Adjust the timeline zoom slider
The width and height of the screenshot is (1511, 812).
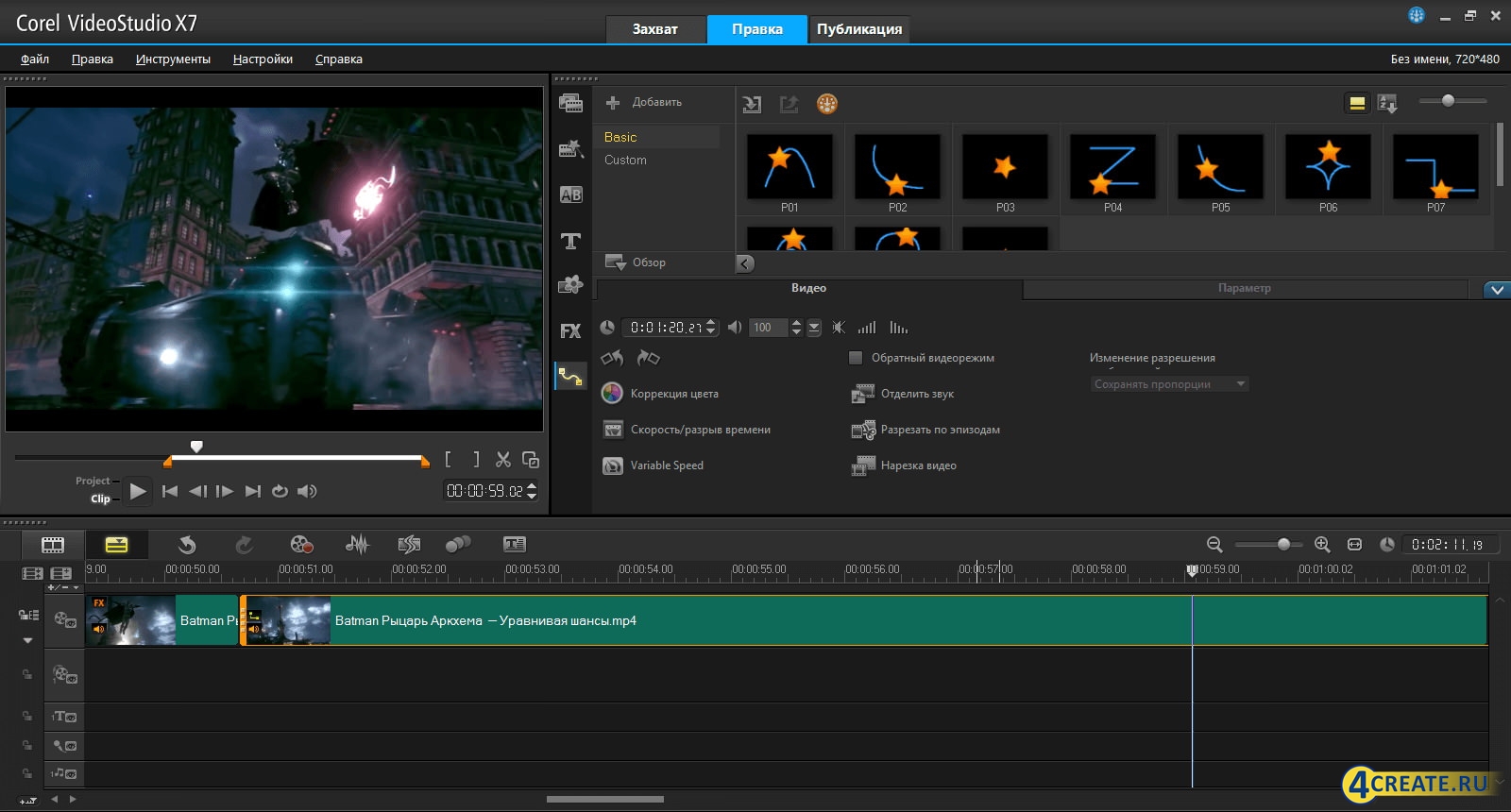coord(1283,544)
